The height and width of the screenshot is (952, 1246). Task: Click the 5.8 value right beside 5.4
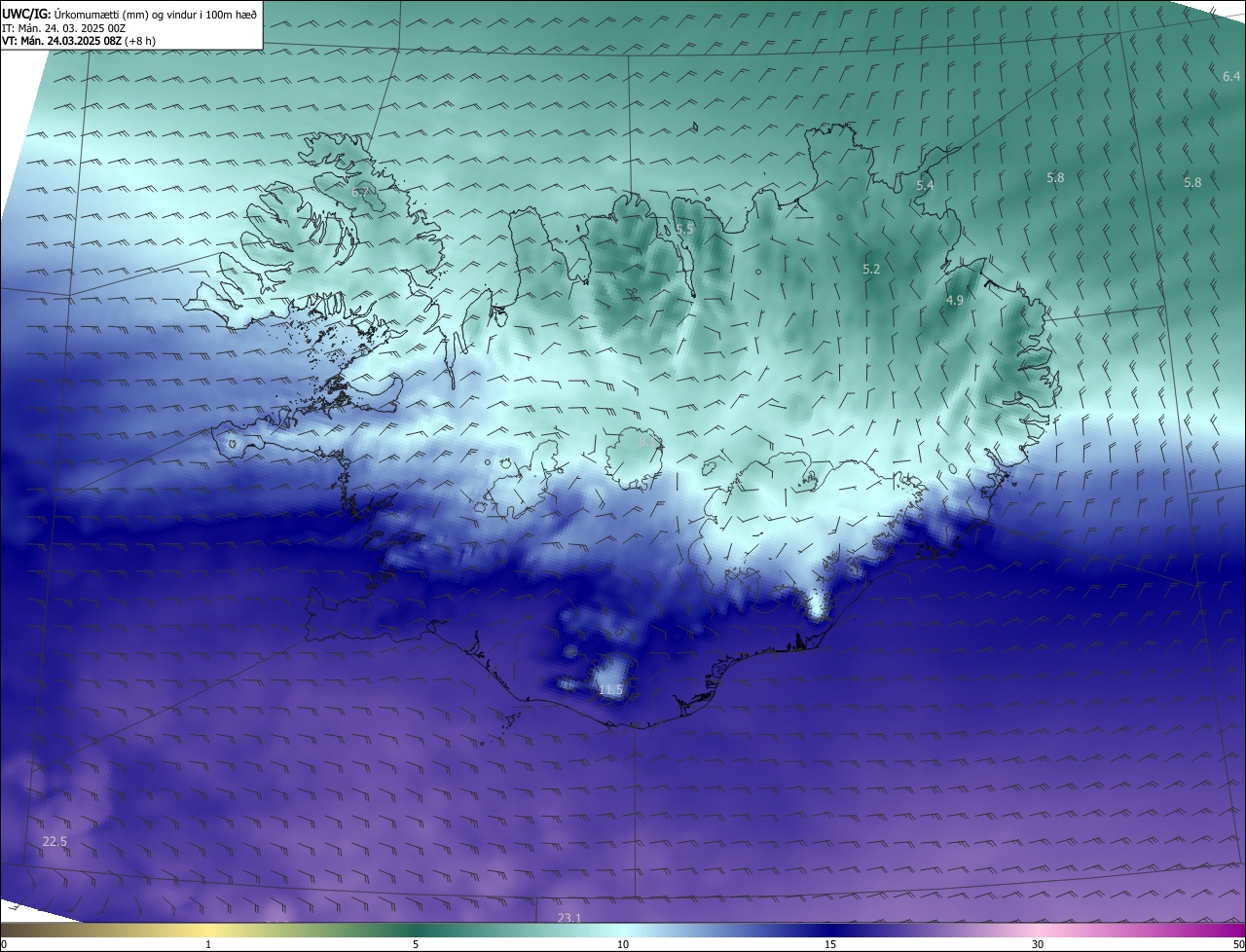coord(1055,177)
